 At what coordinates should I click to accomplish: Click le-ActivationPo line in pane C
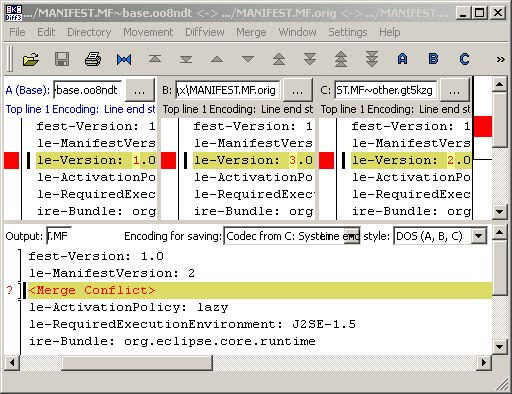411,177
